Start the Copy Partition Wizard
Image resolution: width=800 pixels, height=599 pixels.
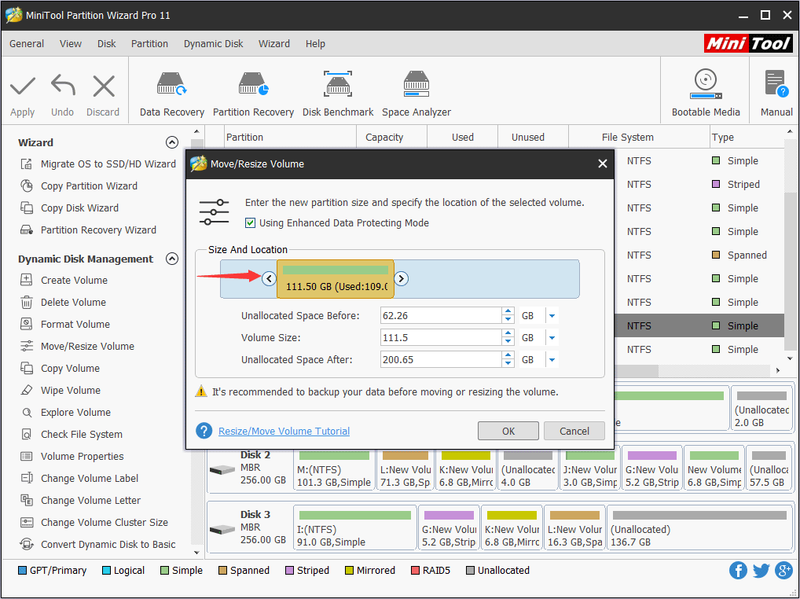[x=79, y=186]
